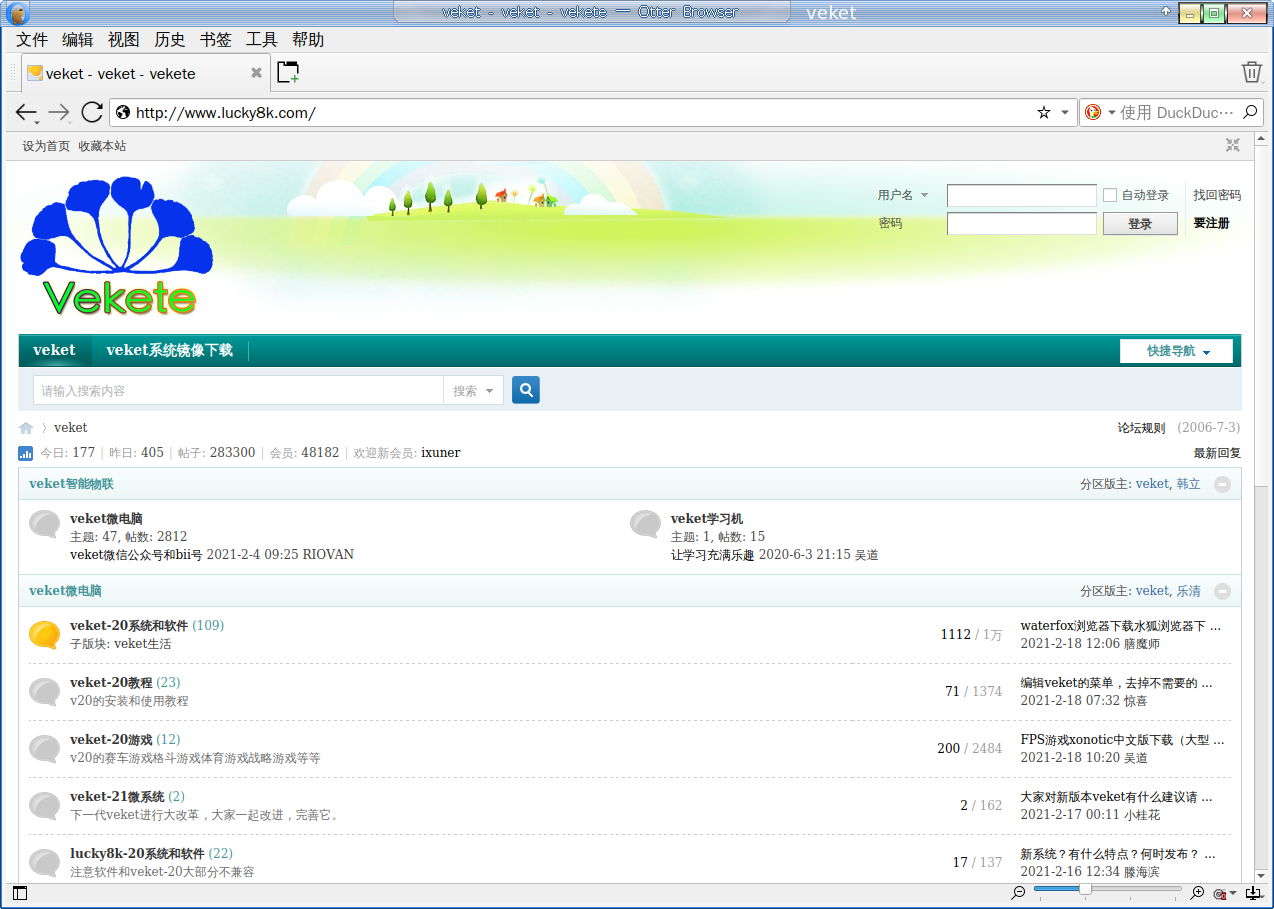Screen dimensions: 1274x909
Task: Reload the current page
Action: 92,112
